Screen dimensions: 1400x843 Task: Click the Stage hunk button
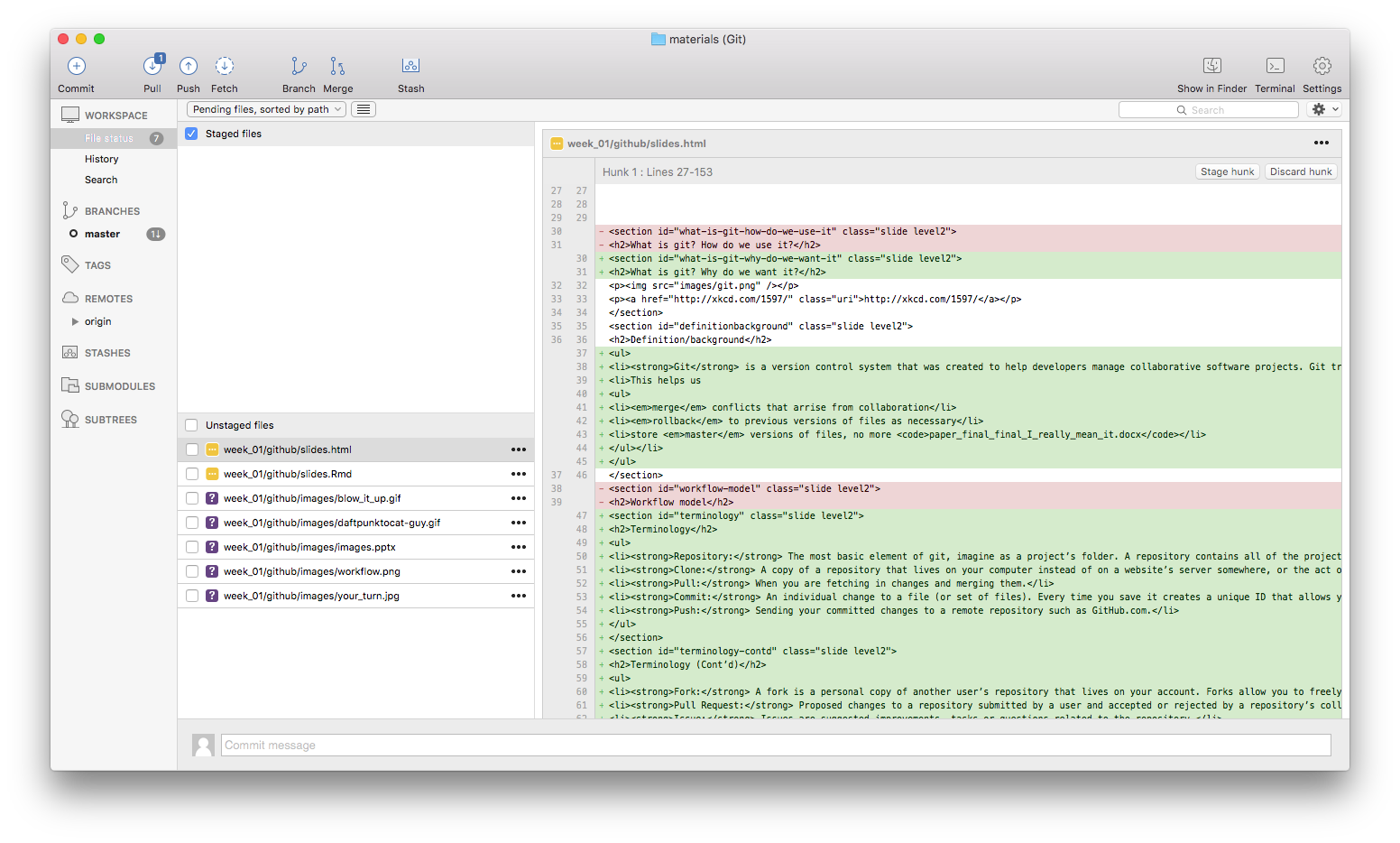click(x=1227, y=171)
